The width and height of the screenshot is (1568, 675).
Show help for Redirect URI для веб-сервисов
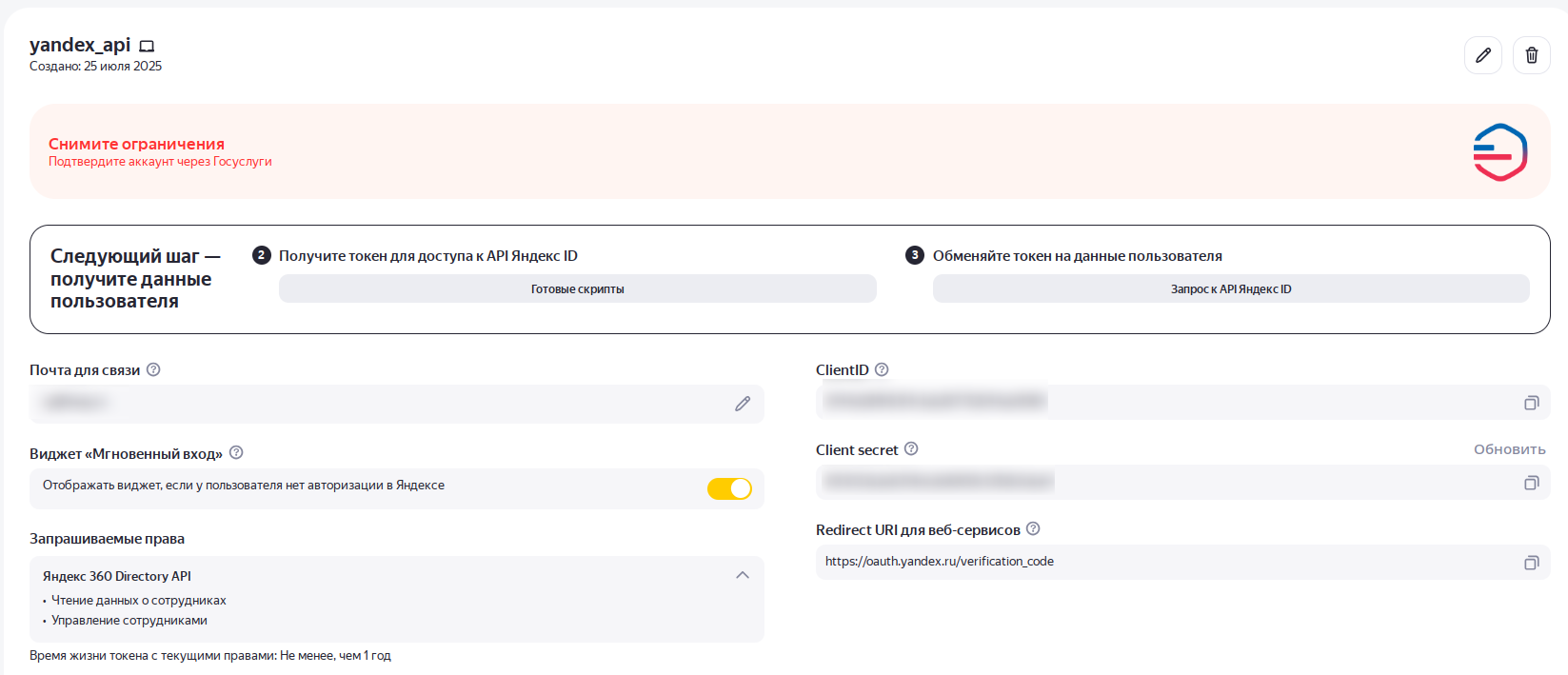tap(1033, 529)
